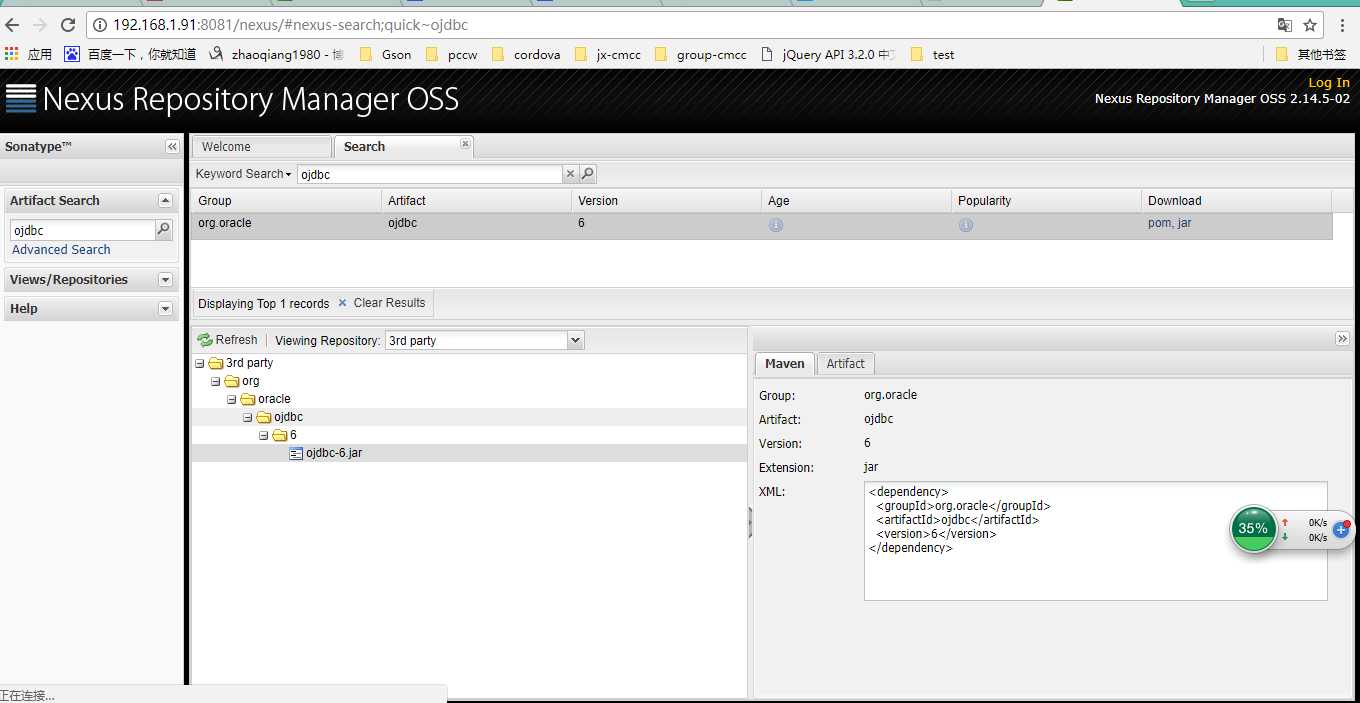Select the oracle folder in tree
1360x703 pixels.
(274, 399)
